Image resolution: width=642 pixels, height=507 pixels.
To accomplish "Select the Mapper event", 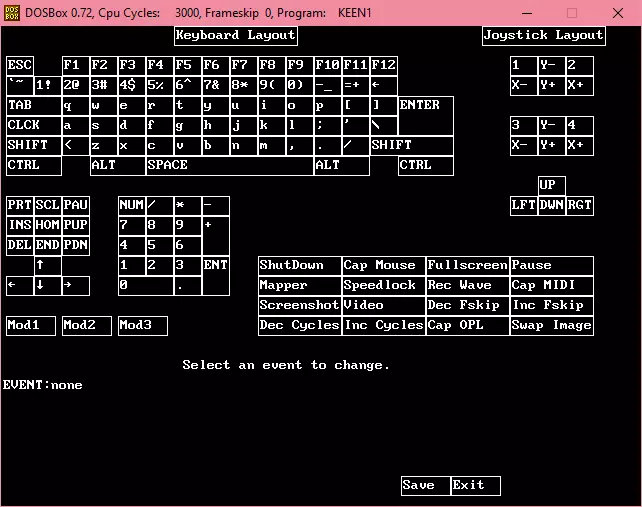I will 300,285.
